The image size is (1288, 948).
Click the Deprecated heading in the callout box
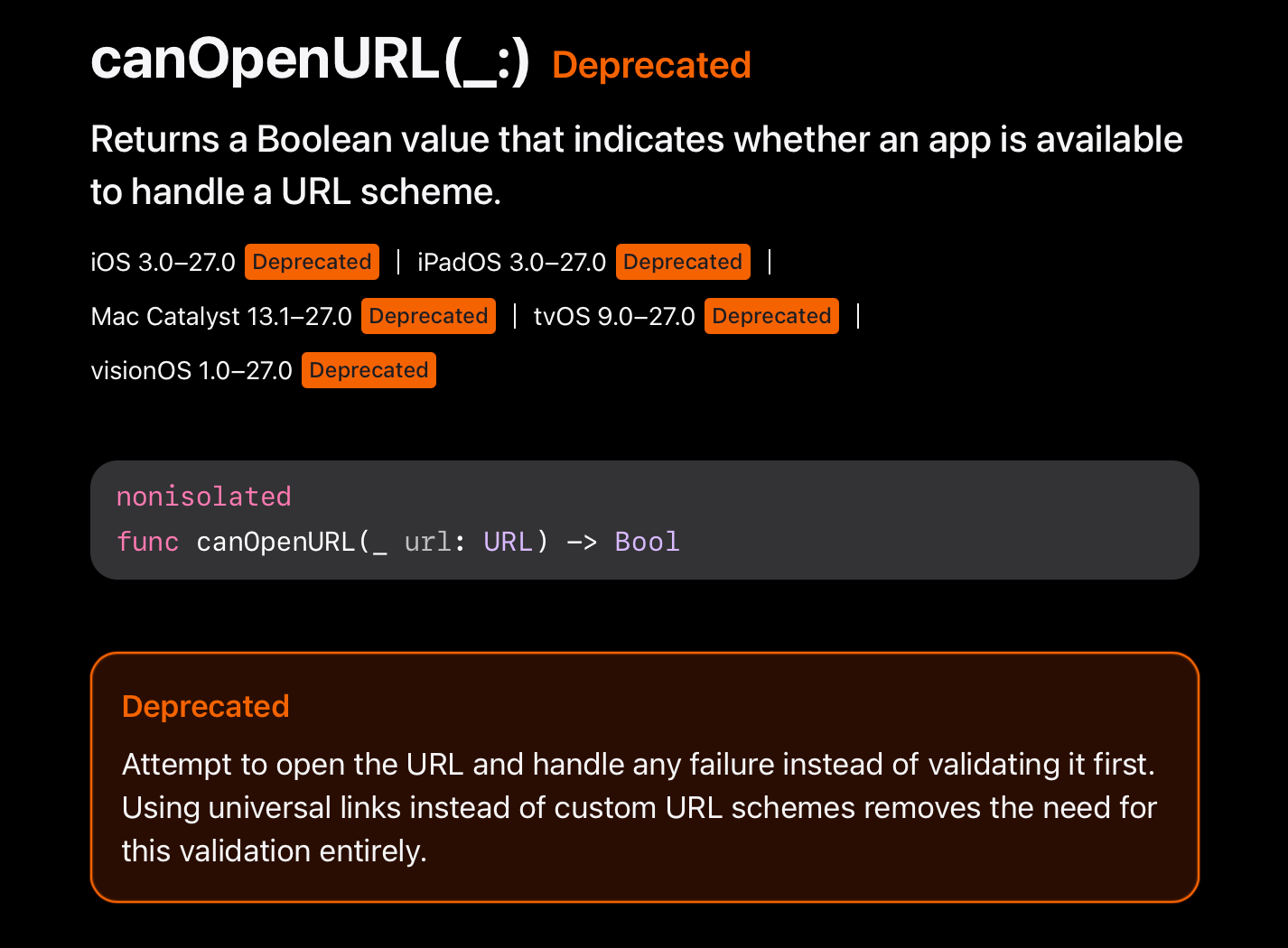[x=206, y=706]
